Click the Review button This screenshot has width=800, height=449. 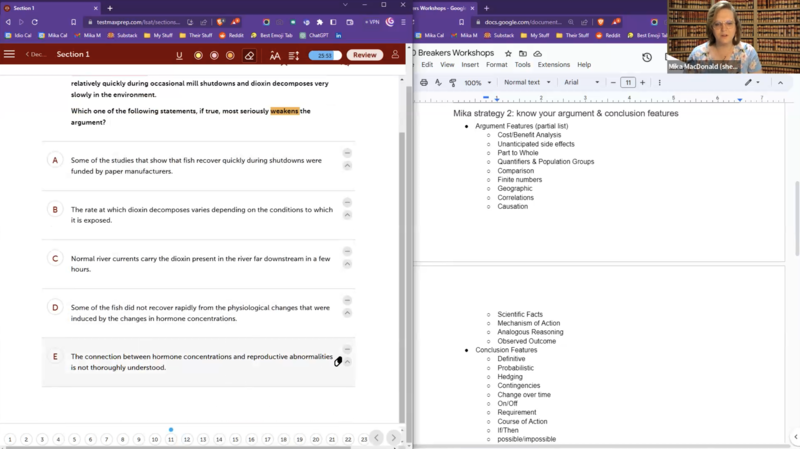(364, 55)
